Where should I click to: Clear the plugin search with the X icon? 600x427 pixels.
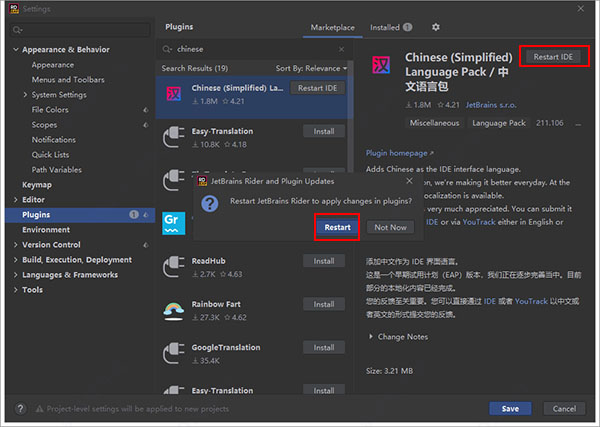(343, 48)
